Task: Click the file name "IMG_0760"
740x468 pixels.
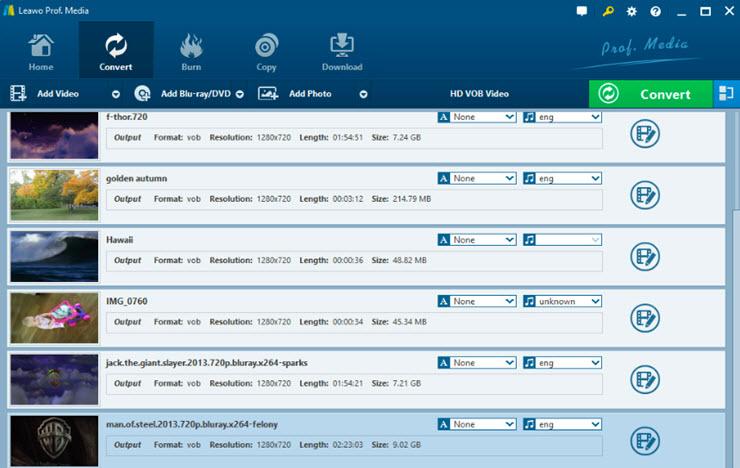Action: click(126, 301)
